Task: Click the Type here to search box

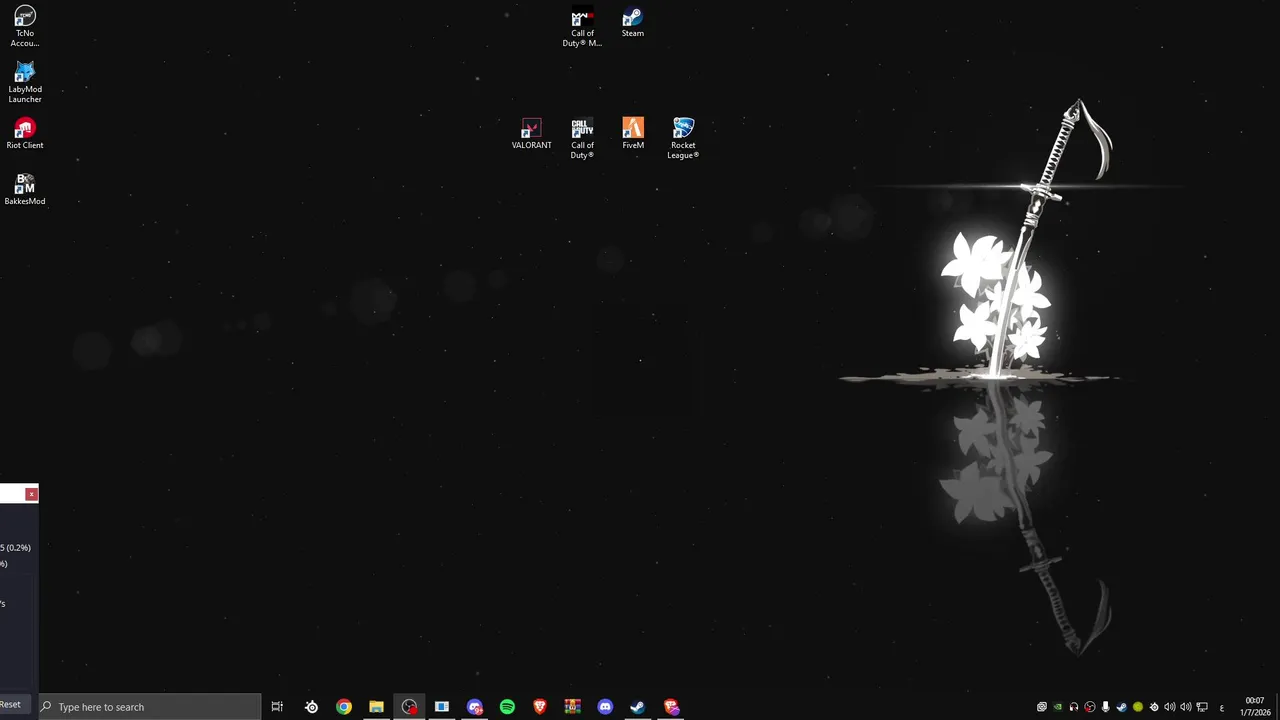Action: [150, 707]
